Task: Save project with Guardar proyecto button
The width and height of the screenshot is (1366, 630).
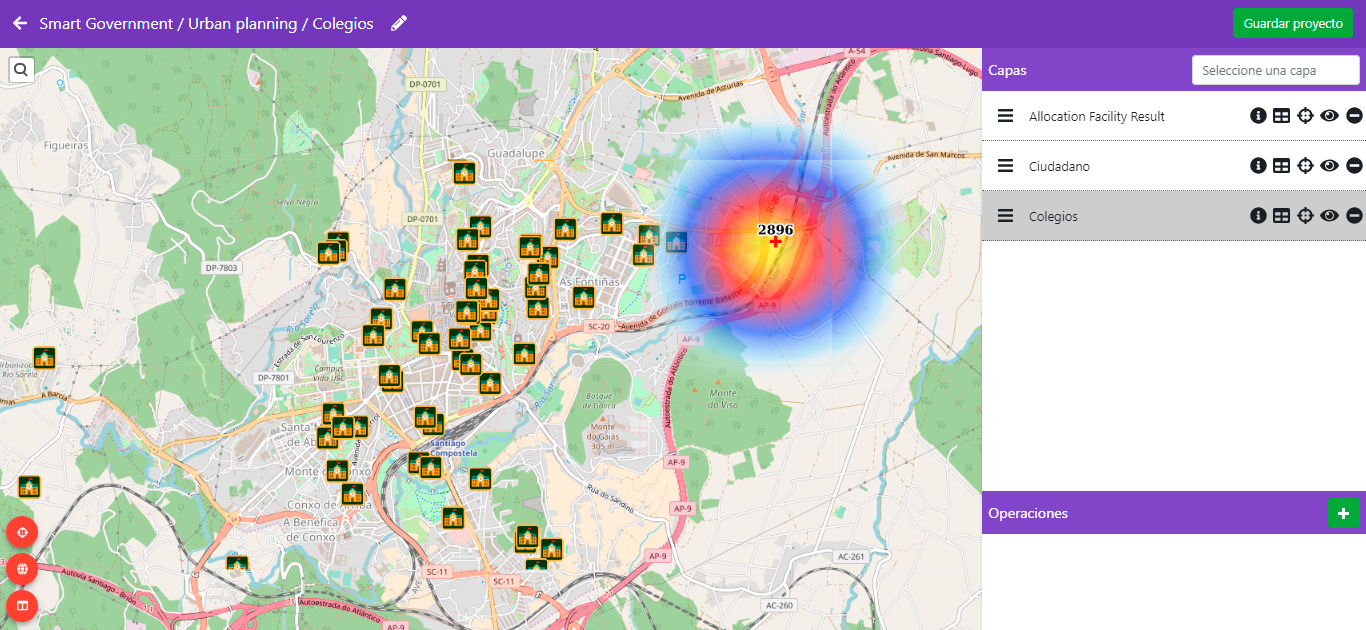Action: pyautogui.click(x=1292, y=23)
